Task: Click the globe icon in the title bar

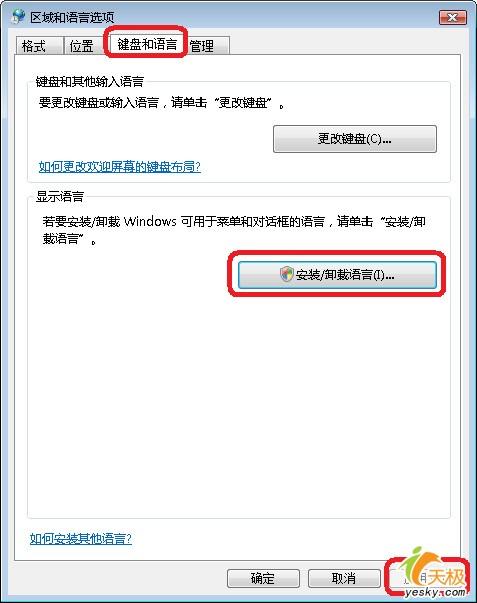Action: pyautogui.click(x=18, y=17)
